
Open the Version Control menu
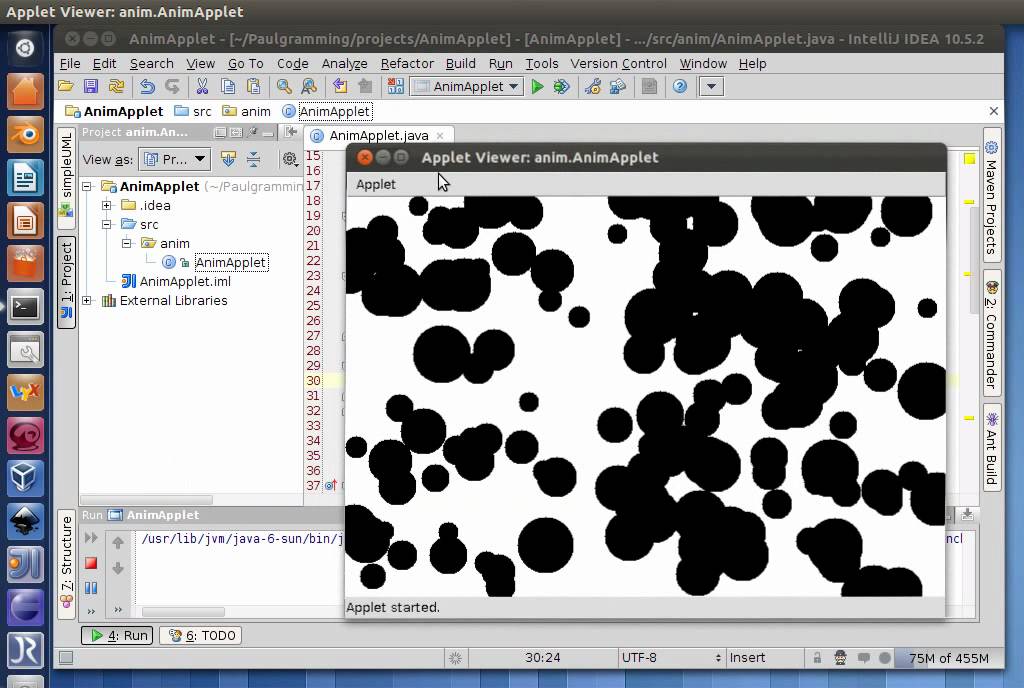click(618, 63)
